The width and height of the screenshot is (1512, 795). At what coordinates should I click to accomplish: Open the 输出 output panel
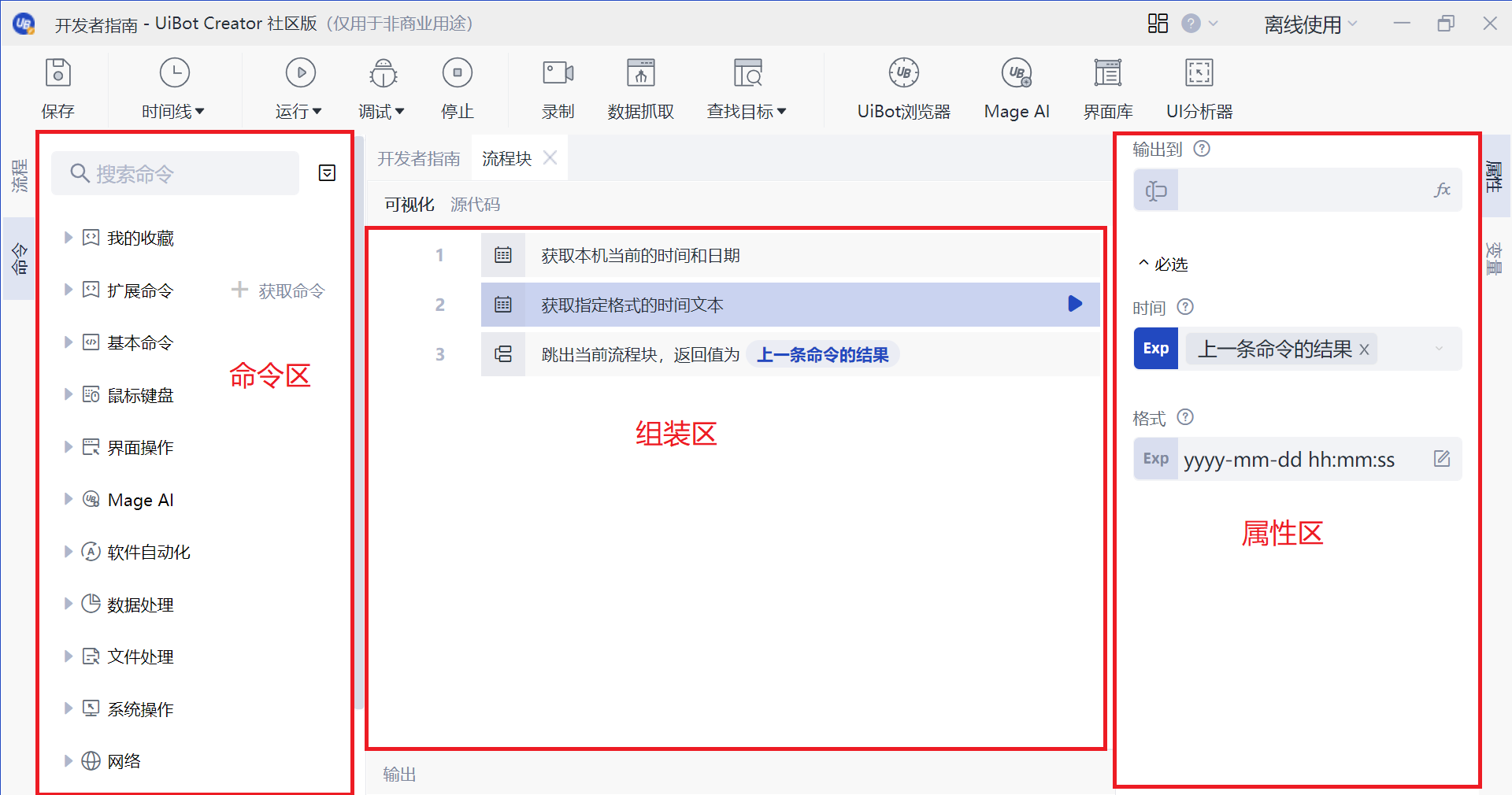point(399,775)
